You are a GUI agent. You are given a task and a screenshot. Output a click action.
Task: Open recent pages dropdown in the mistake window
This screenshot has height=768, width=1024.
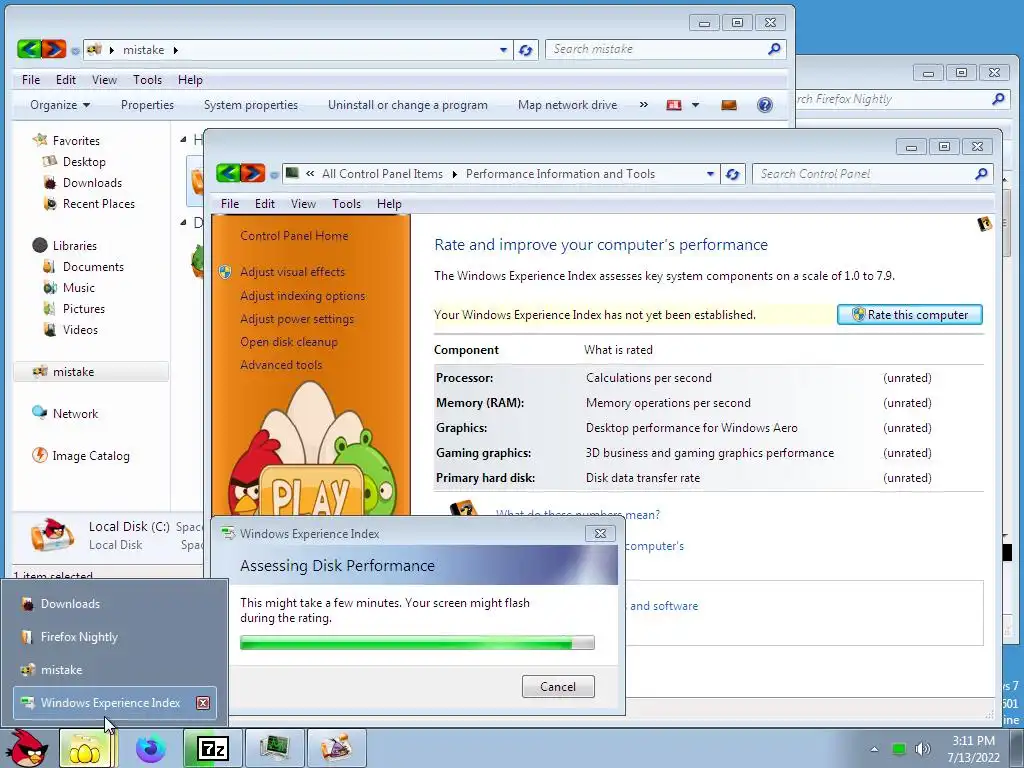(75, 50)
